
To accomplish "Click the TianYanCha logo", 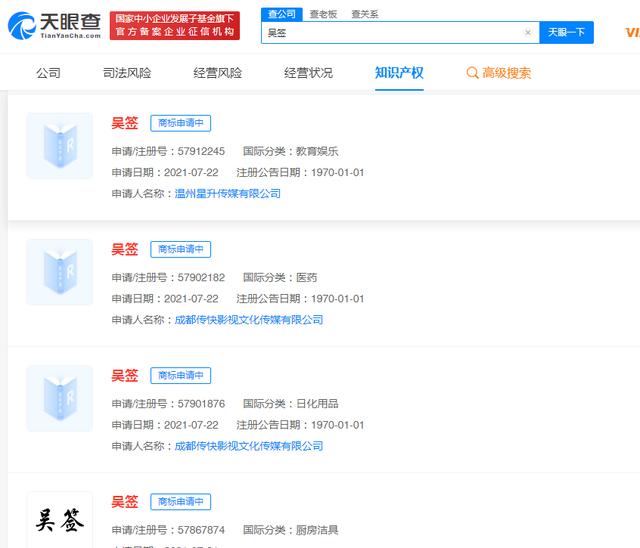I will 54,25.
